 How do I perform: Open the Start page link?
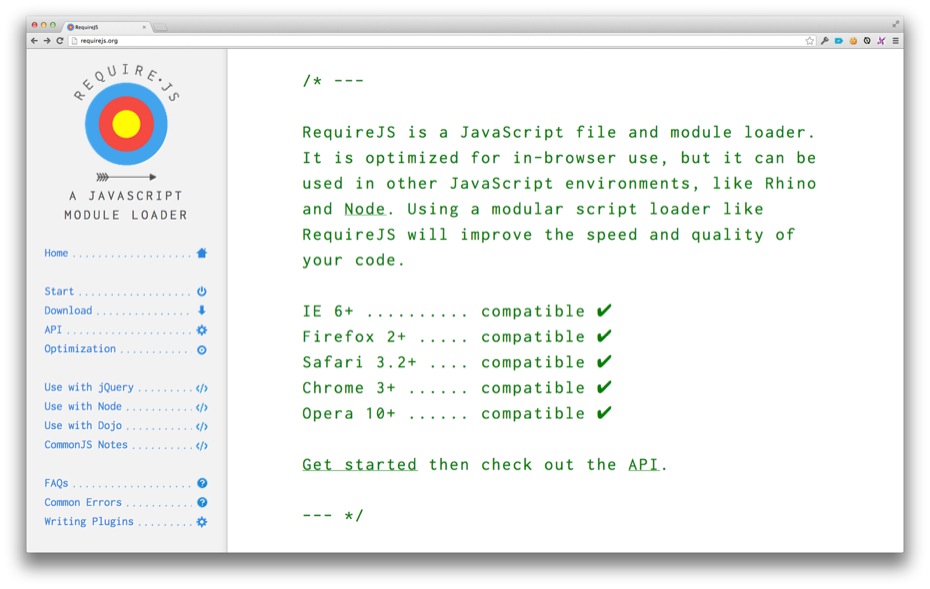[x=59, y=291]
